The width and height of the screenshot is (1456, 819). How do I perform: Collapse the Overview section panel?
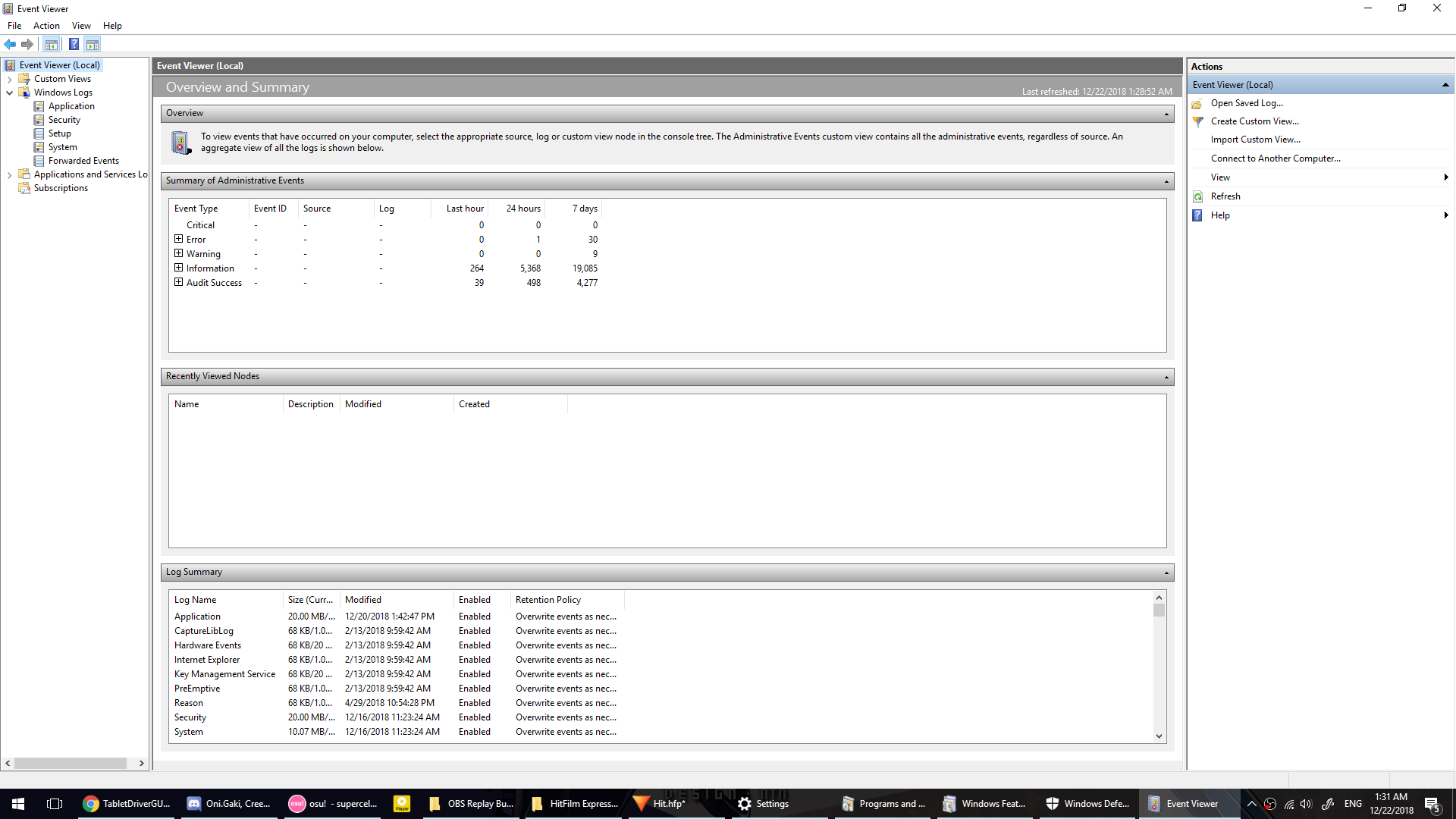pyautogui.click(x=1166, y=113)
